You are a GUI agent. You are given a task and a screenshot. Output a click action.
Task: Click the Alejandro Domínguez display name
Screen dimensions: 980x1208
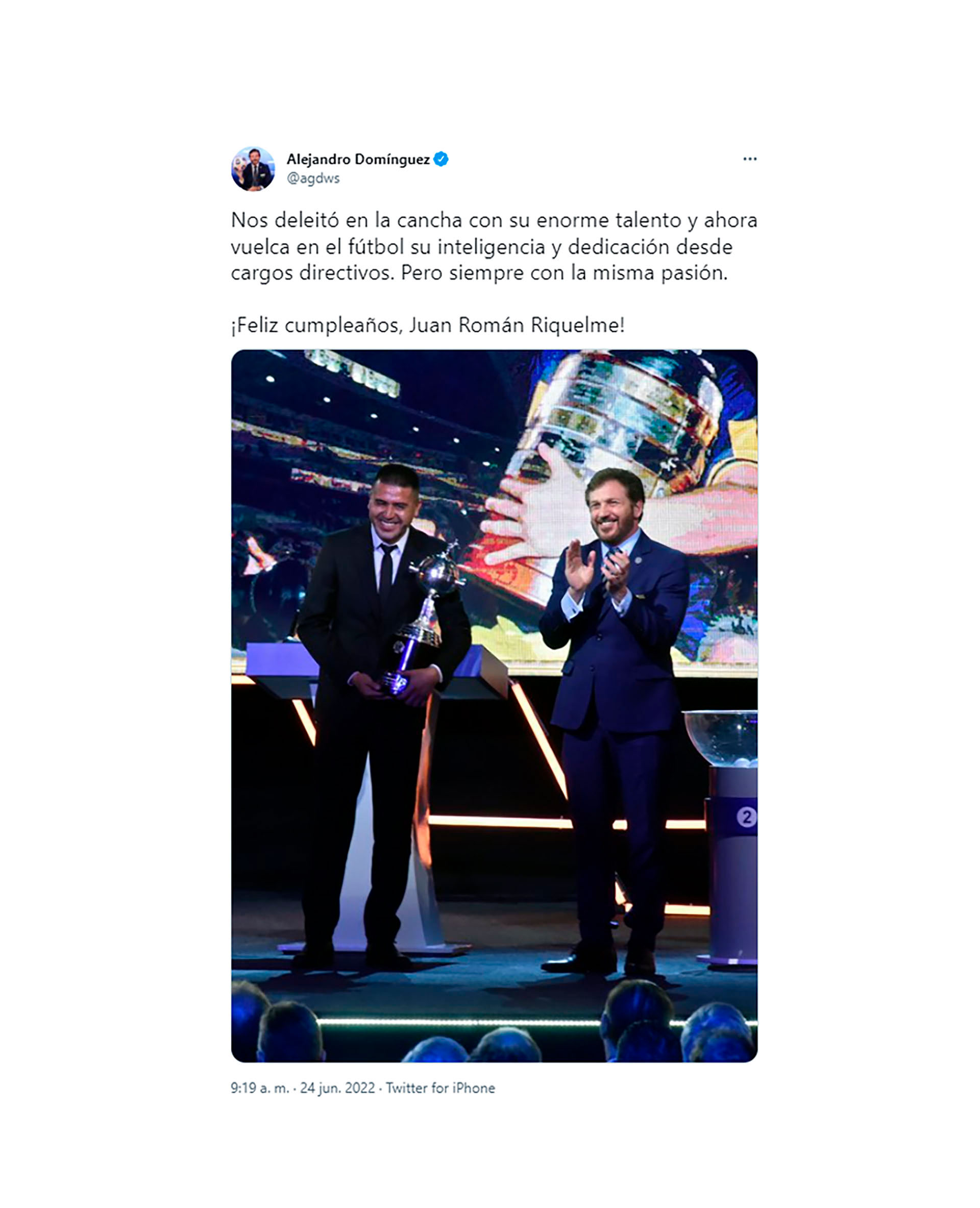tap(358, 160)
